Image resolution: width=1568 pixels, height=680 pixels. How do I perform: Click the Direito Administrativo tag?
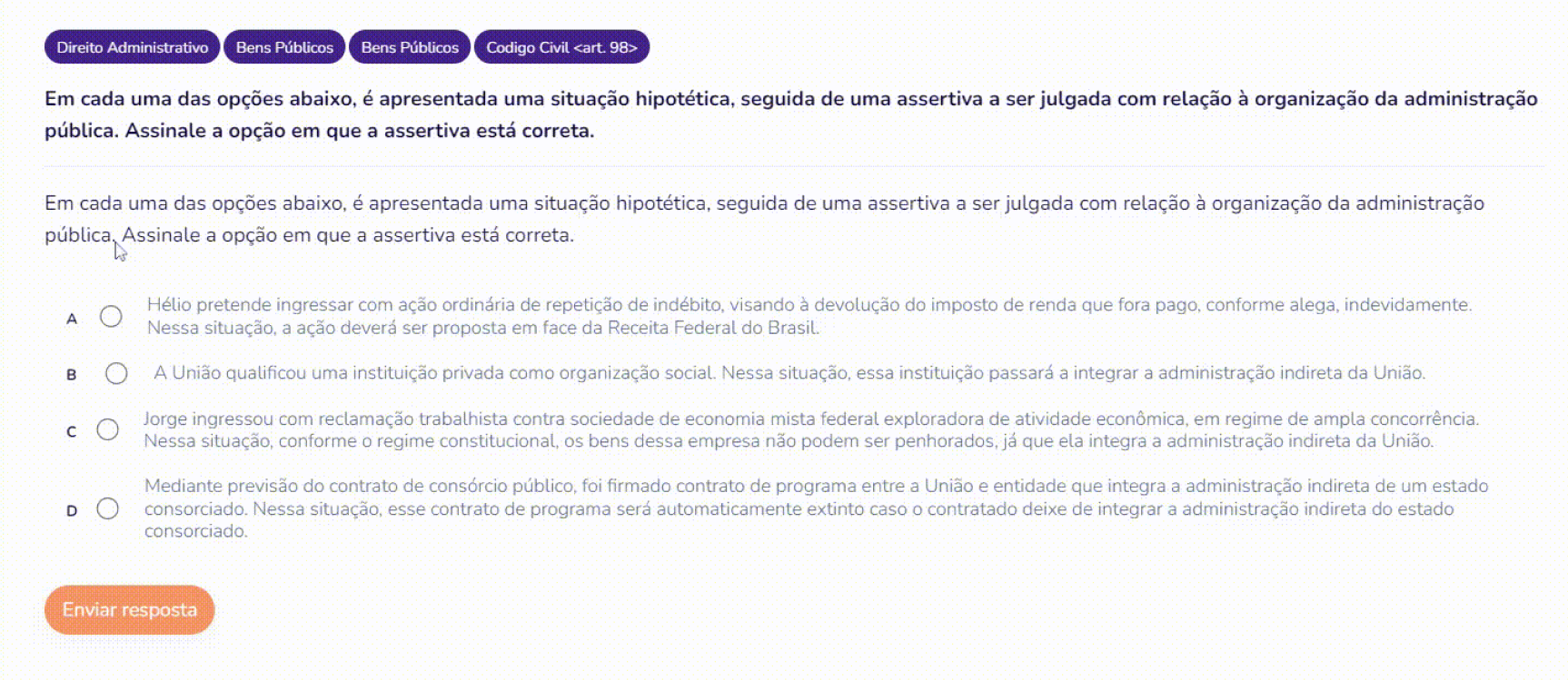[132, 47]
